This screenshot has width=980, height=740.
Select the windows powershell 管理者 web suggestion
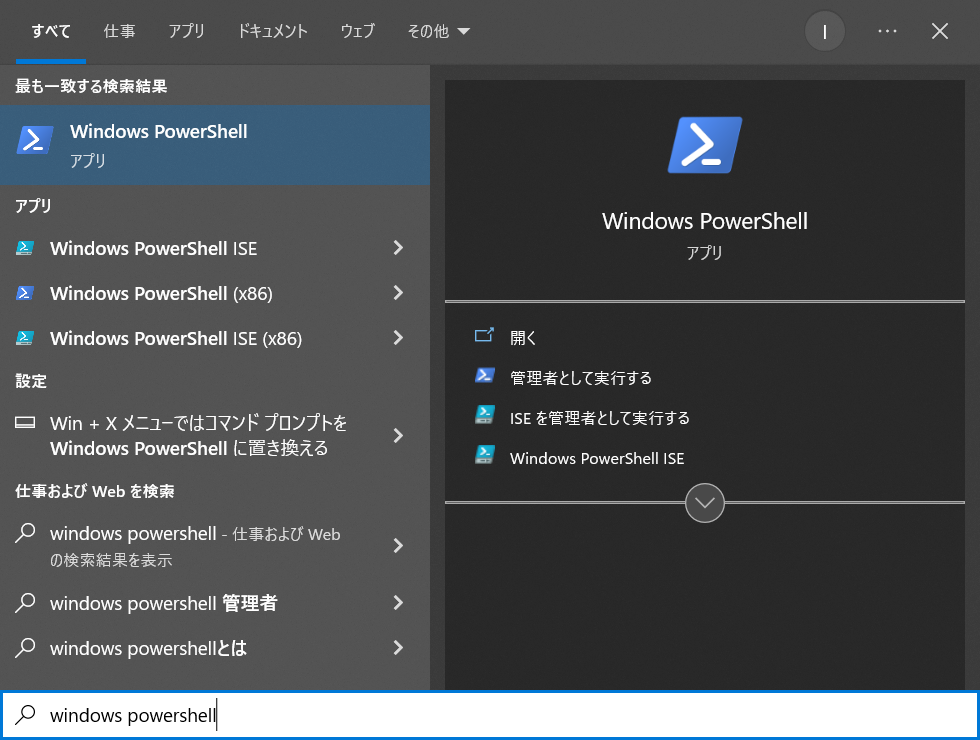click(x=163, y=603)
